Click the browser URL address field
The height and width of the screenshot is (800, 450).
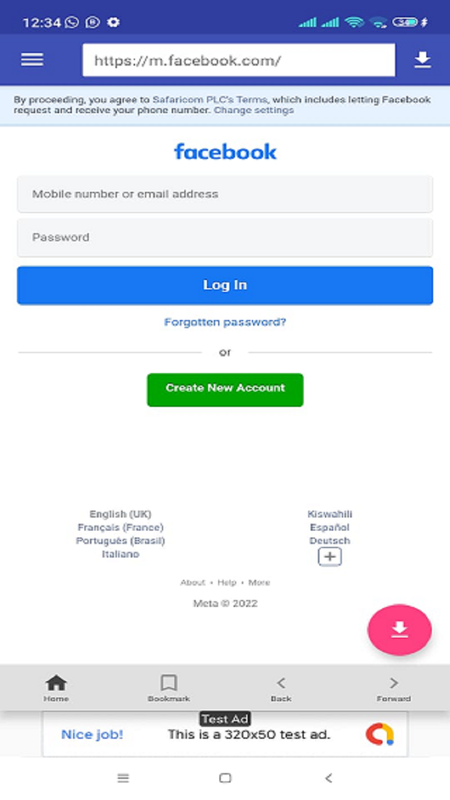239,60
